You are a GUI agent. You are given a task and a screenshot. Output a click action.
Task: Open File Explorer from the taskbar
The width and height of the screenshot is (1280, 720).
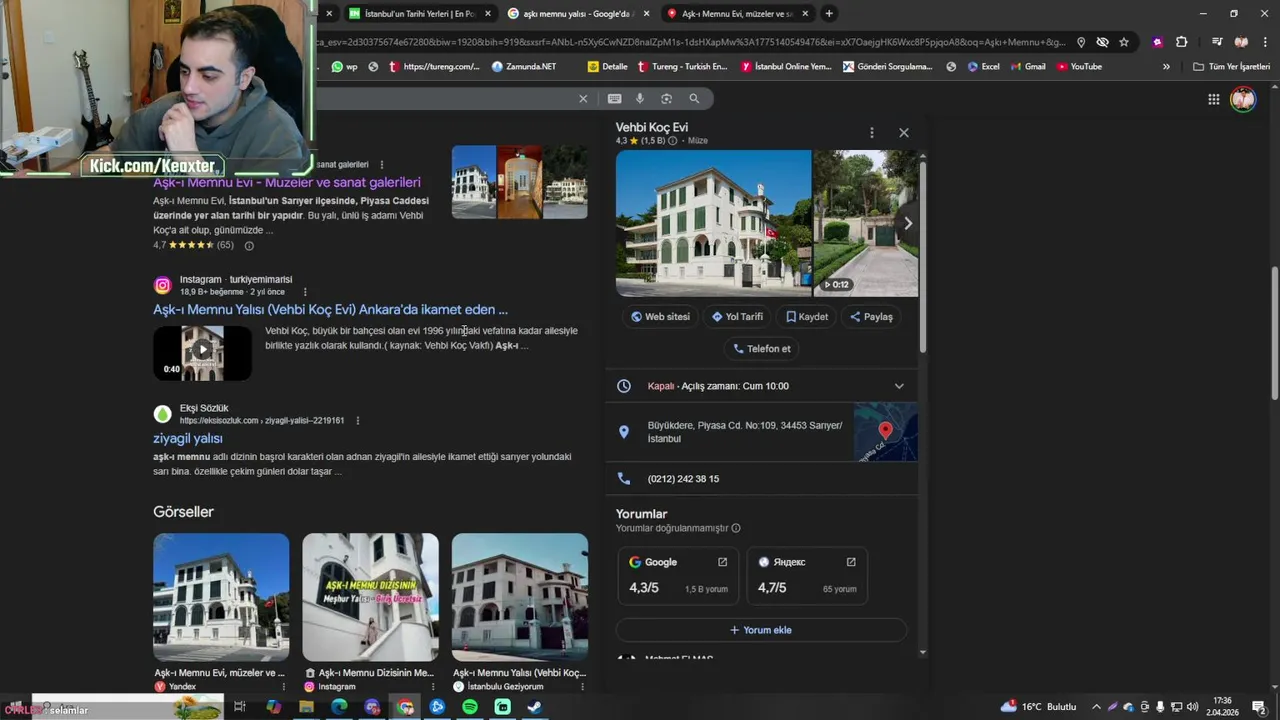coord(306,707)
